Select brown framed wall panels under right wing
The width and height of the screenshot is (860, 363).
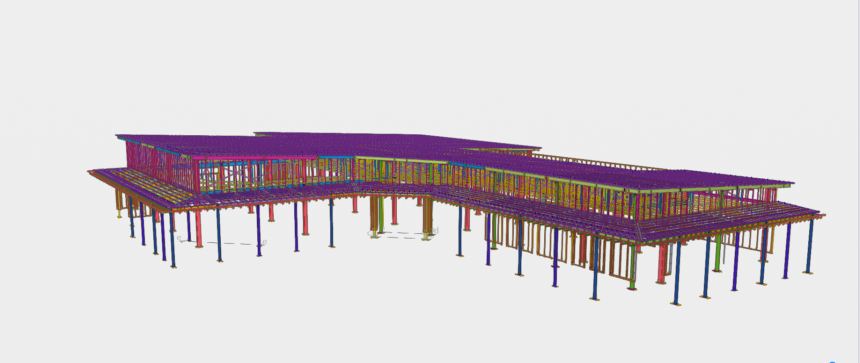click(565, 247)
